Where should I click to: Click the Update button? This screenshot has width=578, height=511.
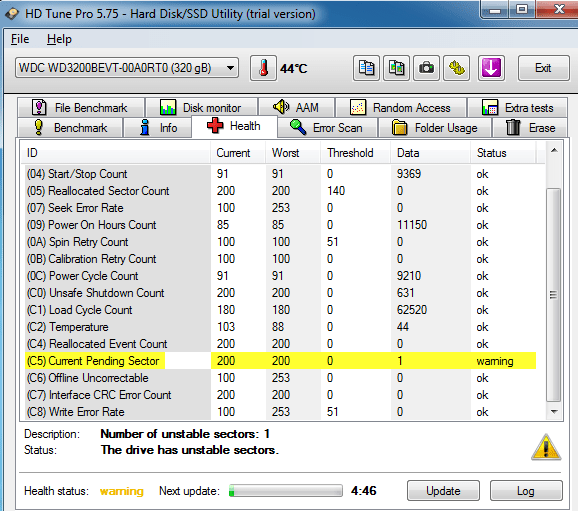(x=443, y=491)
